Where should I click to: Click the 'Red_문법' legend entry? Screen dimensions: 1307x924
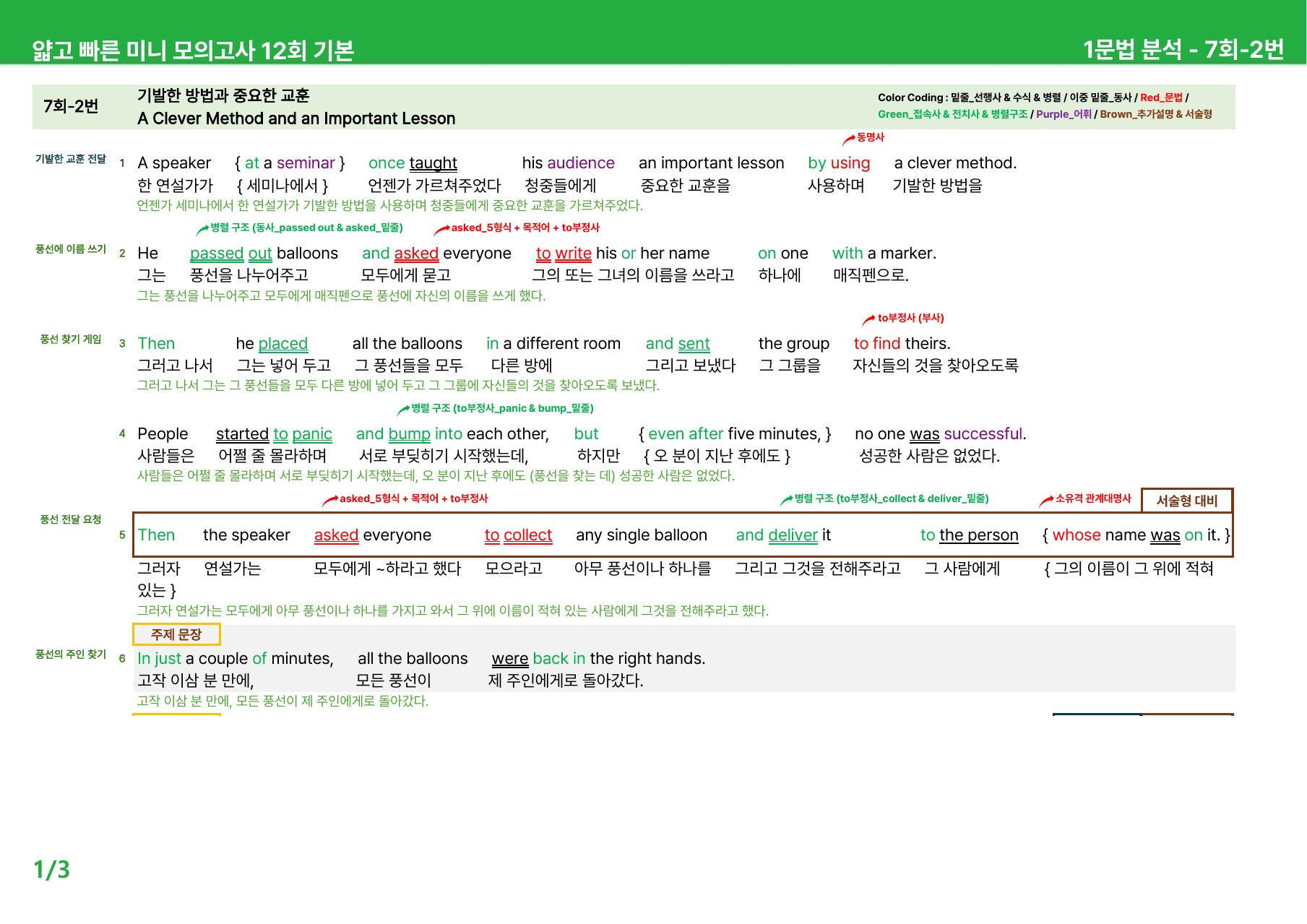click(x=1161, y=98)
